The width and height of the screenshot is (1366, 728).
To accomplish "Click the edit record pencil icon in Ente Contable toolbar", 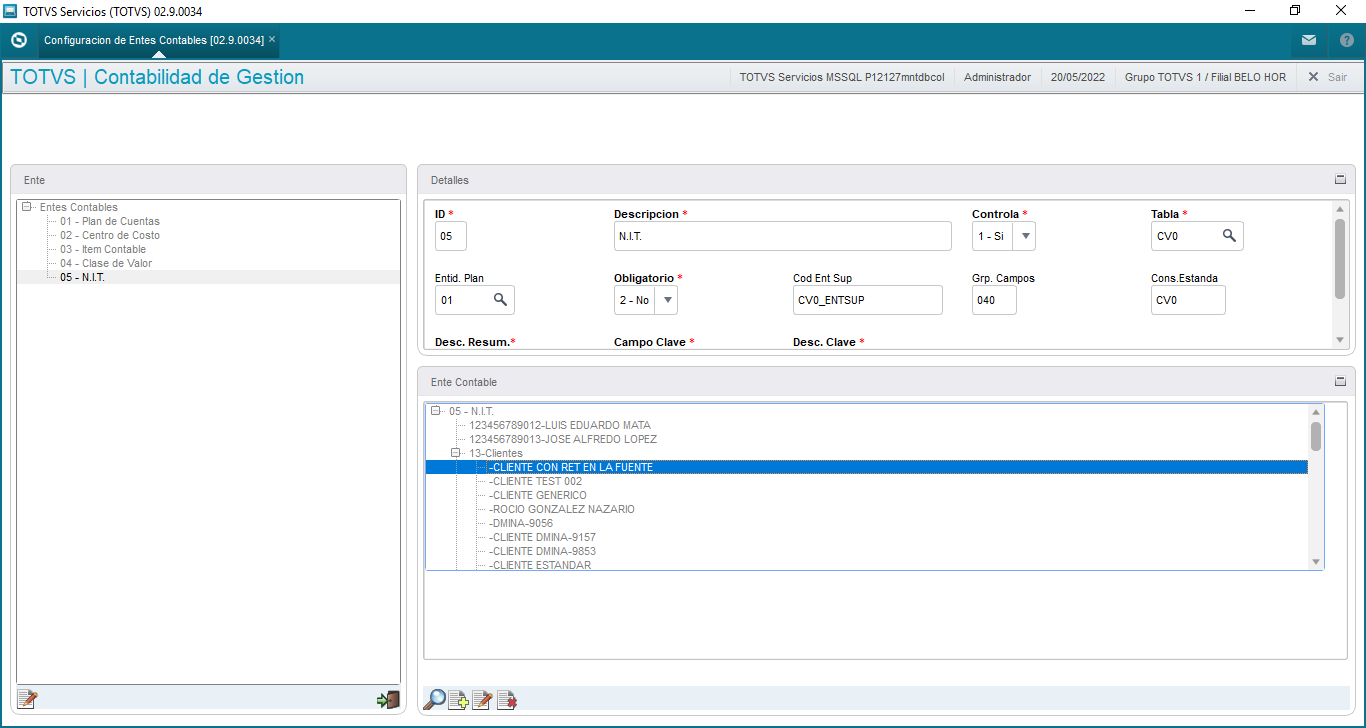I will pyautogui.click(x=482, y=700).
